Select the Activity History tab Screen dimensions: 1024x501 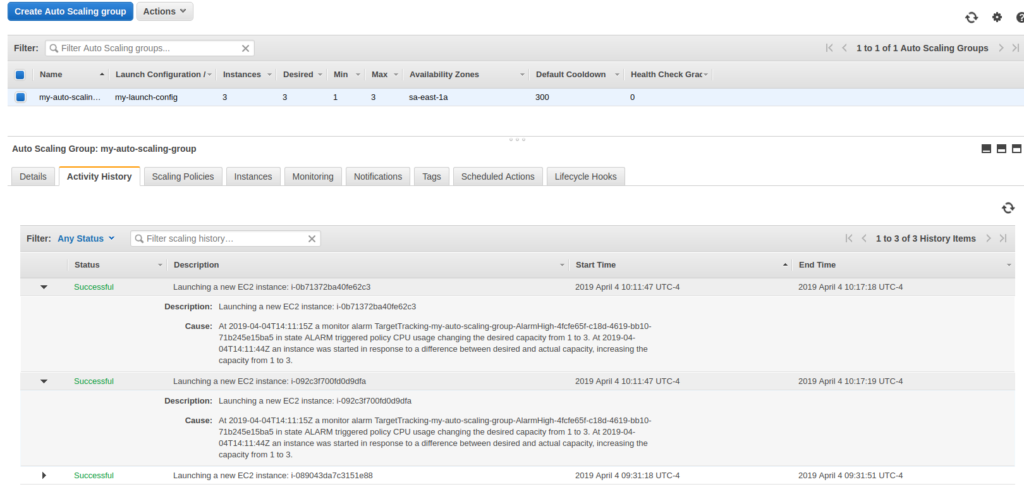point(99,176)
